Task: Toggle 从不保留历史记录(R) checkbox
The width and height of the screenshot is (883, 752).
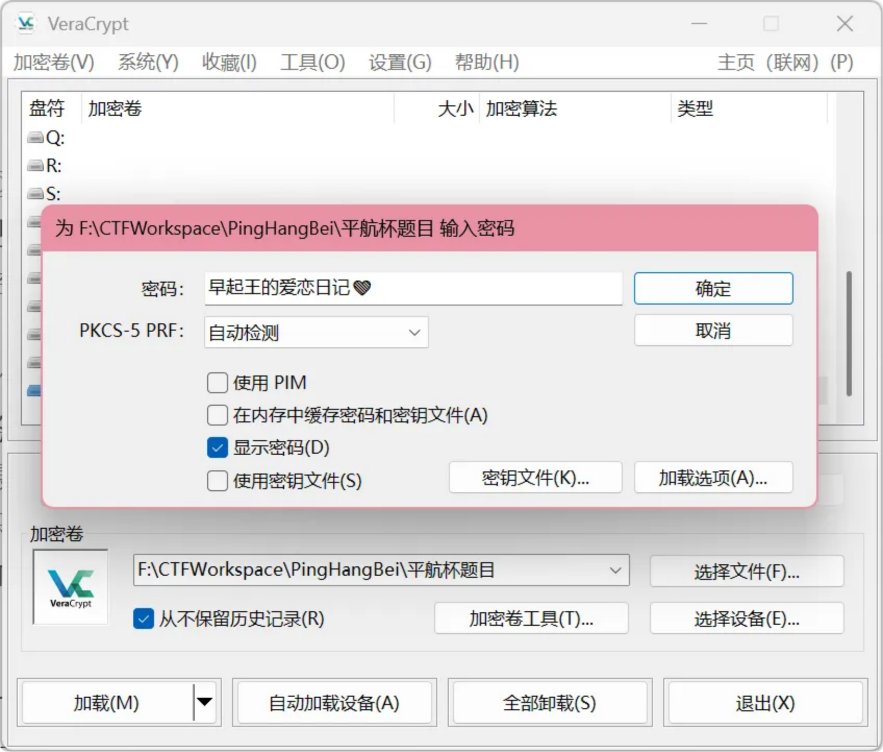Action: coord(144,618)
